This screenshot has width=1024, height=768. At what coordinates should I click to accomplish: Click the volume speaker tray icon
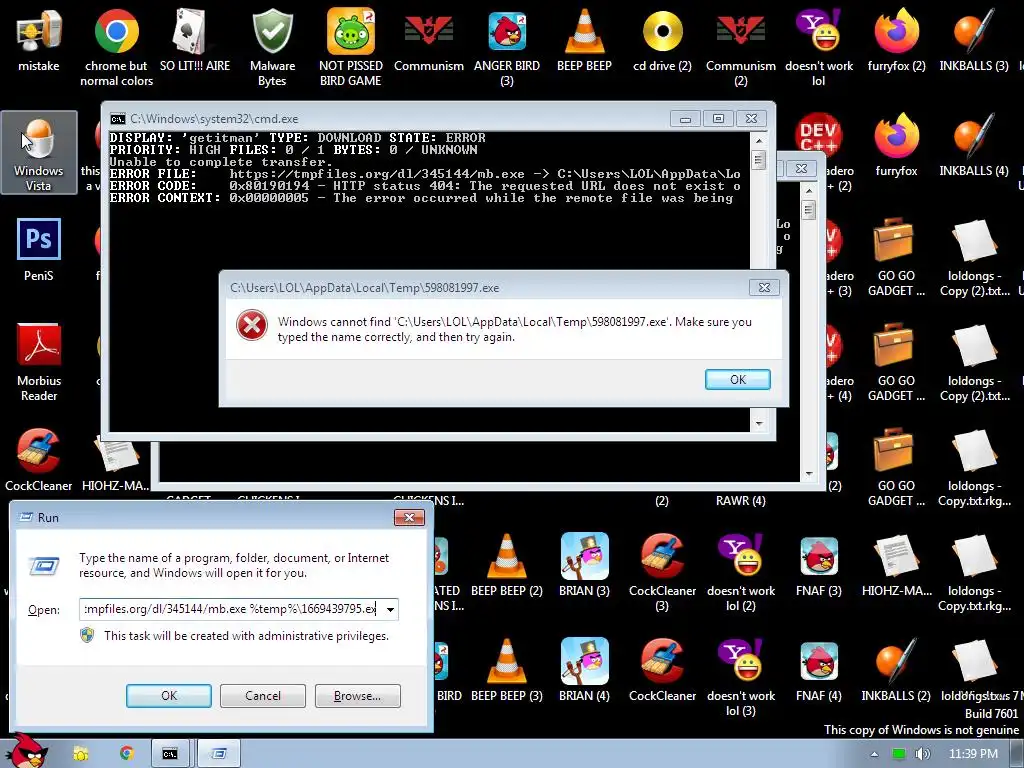point(922,754)
